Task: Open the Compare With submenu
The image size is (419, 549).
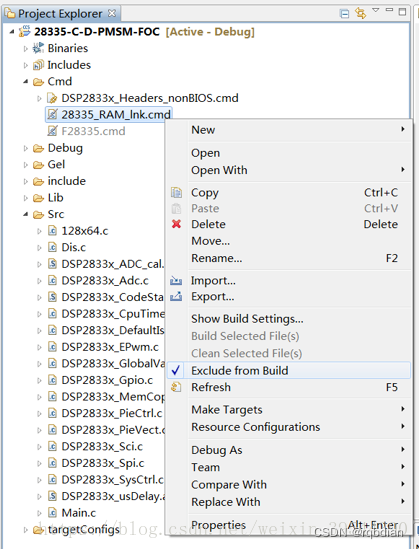Action: 289,485
